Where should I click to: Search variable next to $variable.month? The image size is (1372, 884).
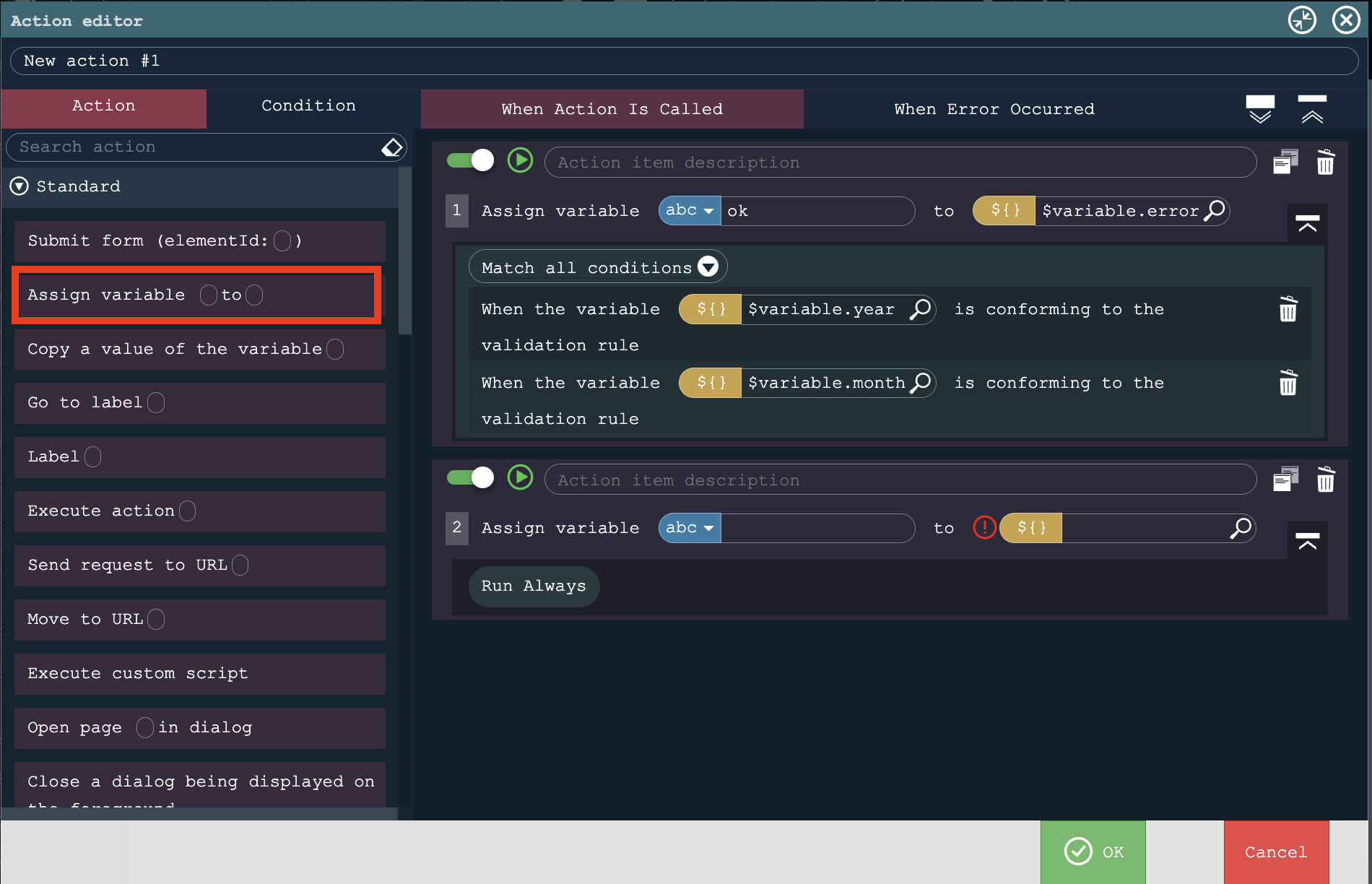[921, 383]
